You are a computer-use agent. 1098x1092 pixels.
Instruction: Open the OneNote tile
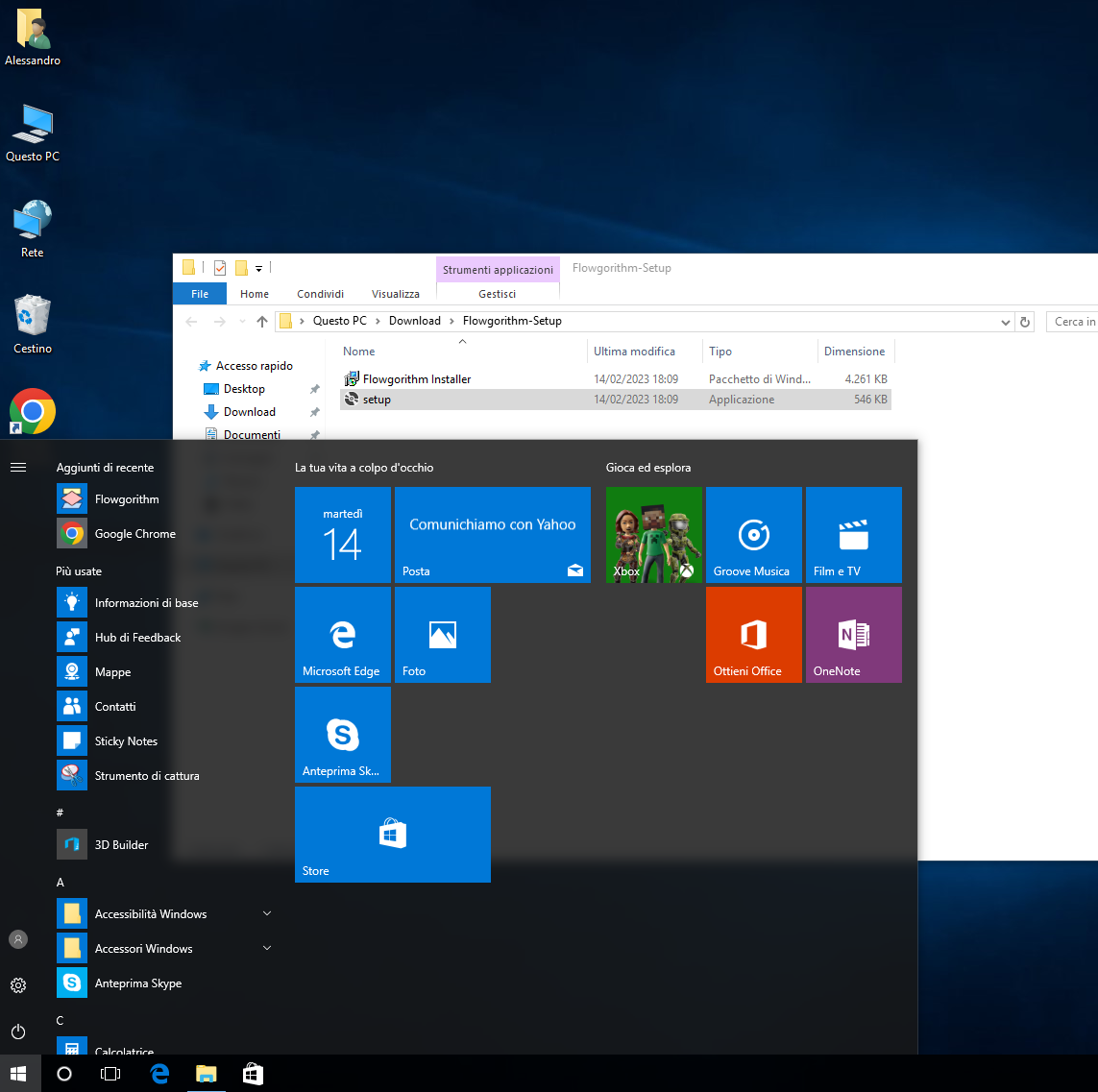point(853,635)
